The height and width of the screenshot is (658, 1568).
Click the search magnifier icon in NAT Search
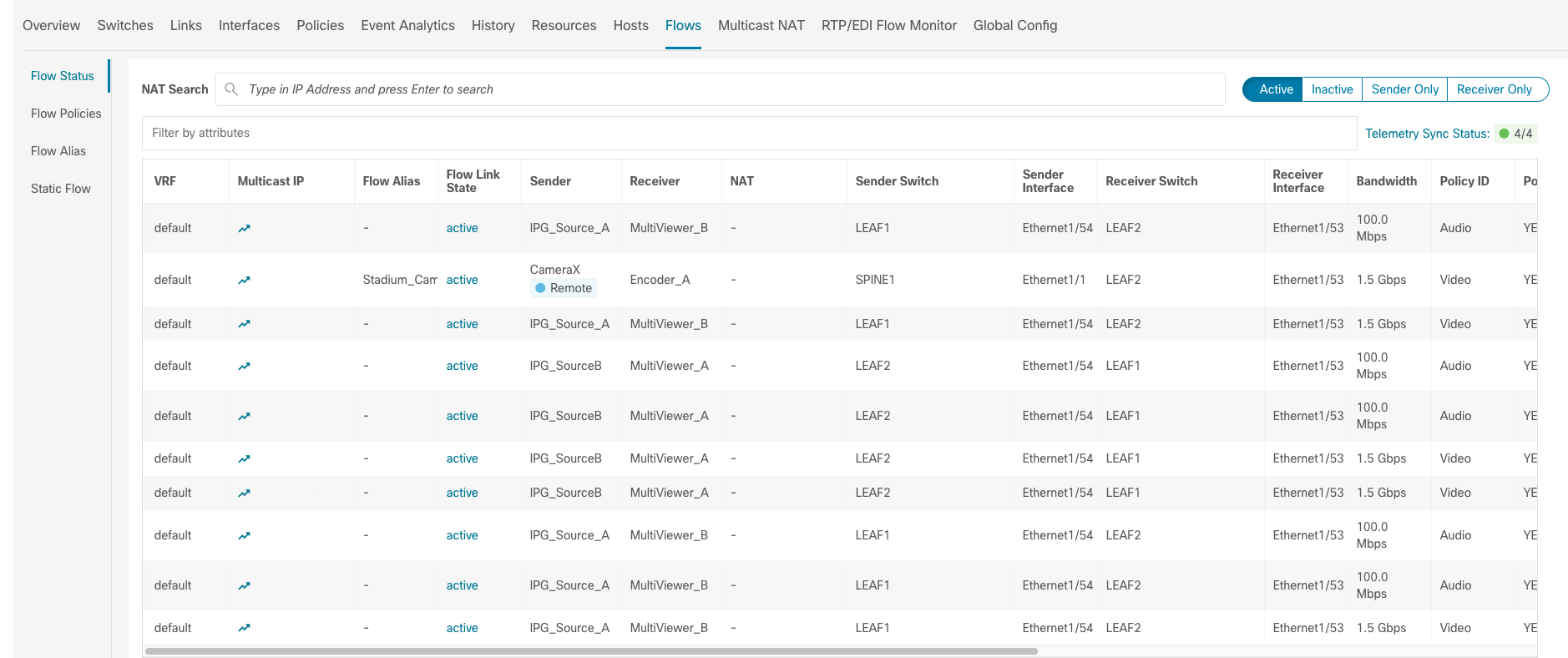click(231, 89)
